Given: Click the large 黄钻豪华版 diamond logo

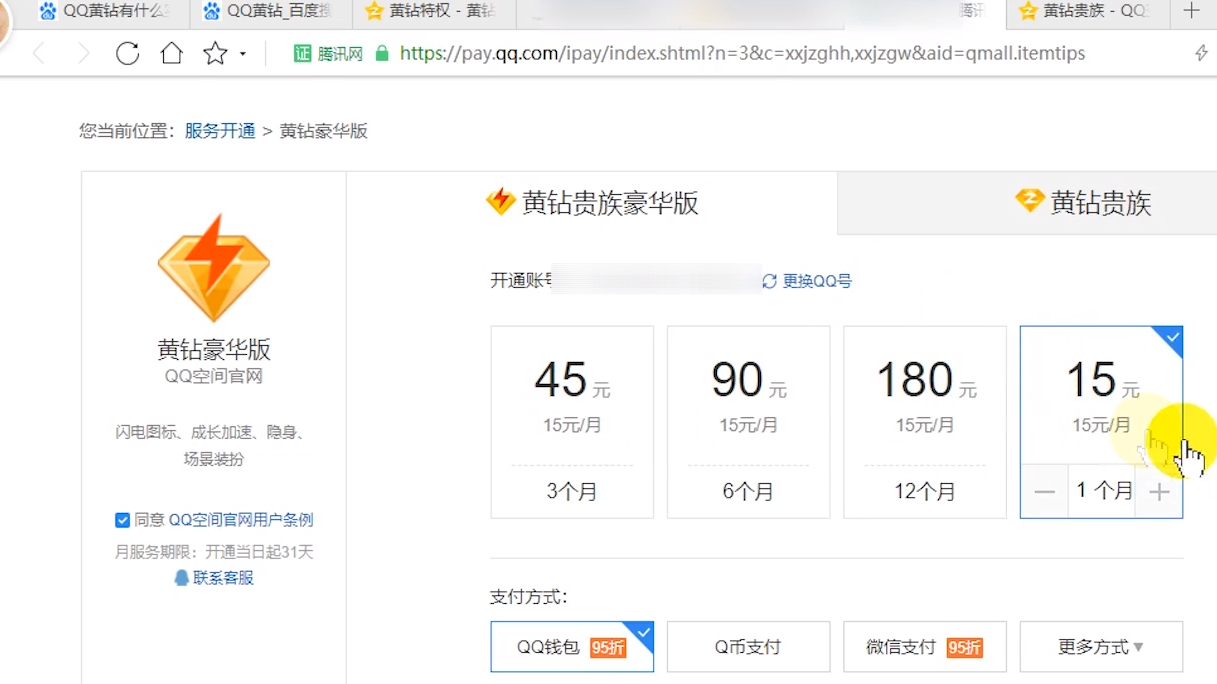Looking at the screenshot, I should click(x=213, y=267).
